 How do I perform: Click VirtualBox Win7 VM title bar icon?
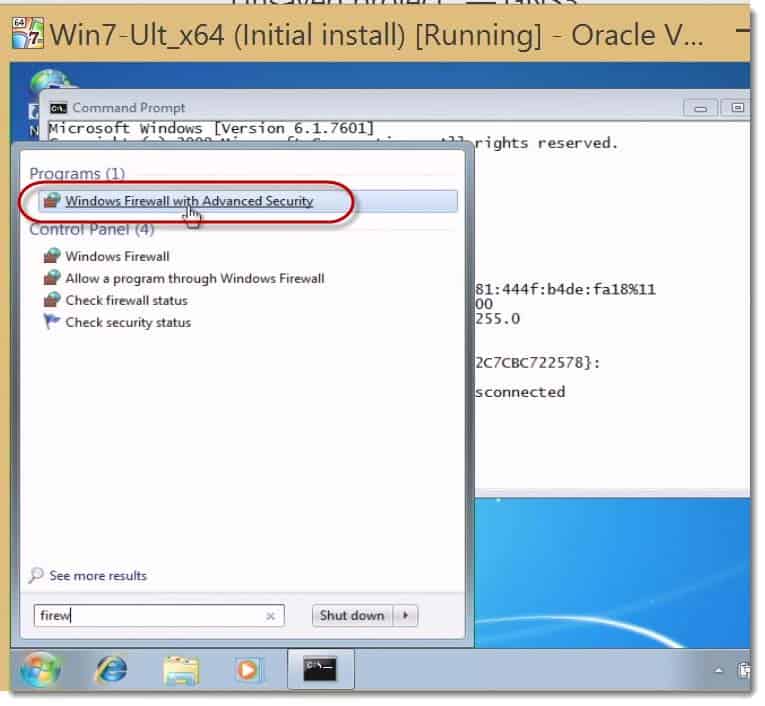(x=28, y=33)
